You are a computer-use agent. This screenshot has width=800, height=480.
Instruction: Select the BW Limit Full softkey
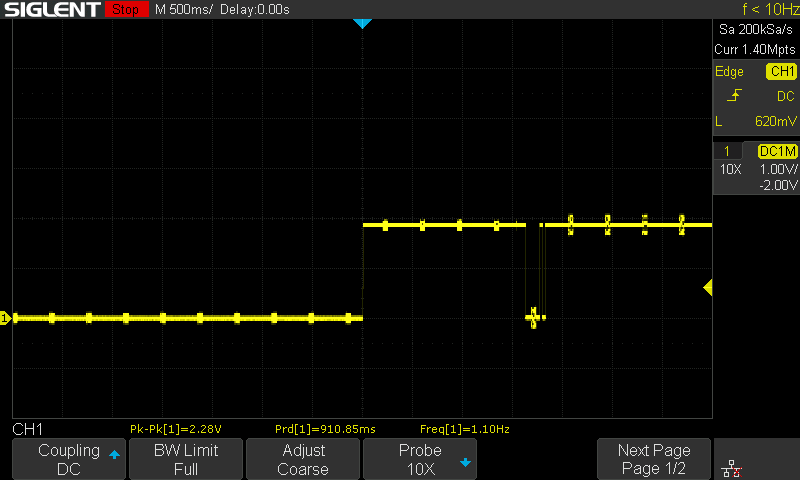(x=186, y=459)
